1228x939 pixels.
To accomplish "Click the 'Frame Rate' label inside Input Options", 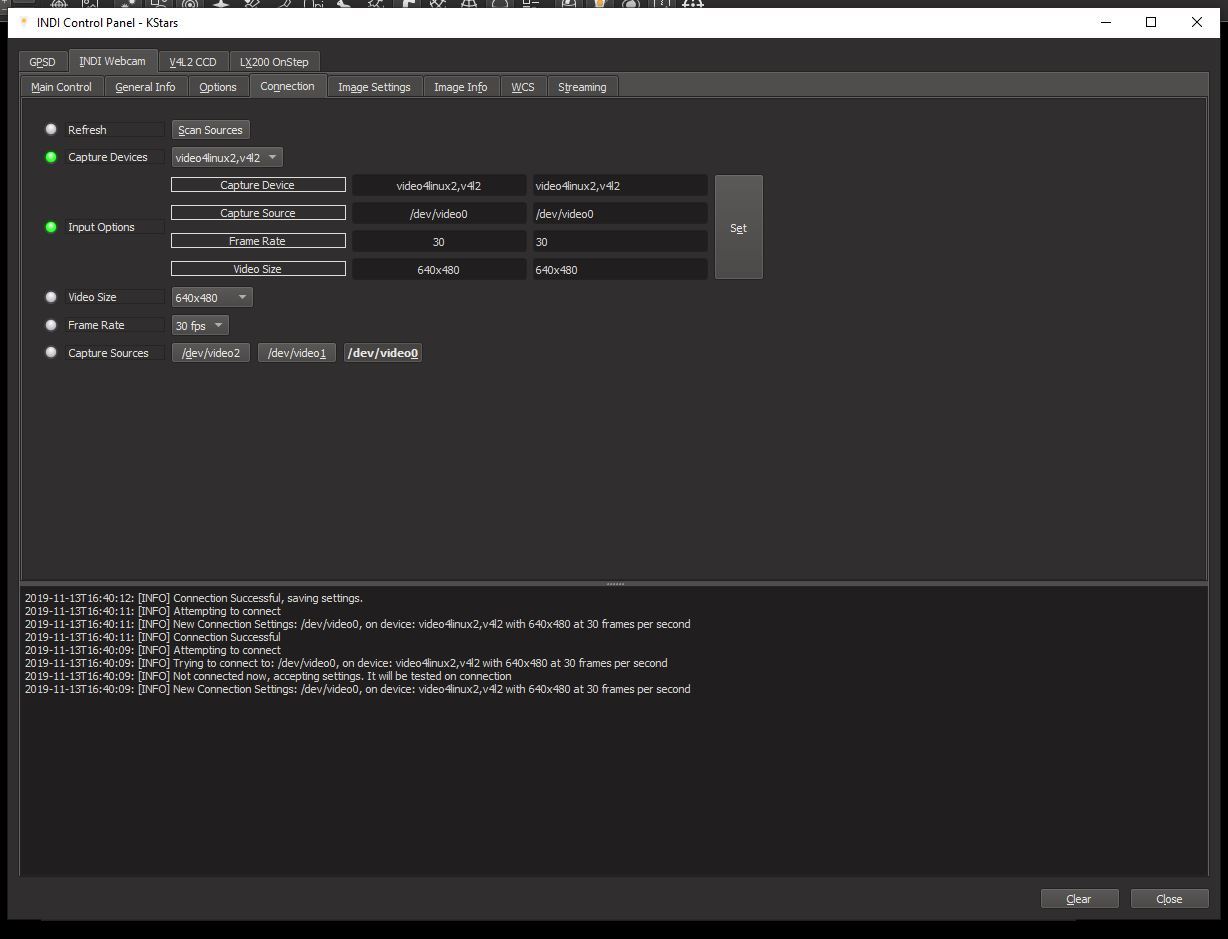I will [258, 241].
